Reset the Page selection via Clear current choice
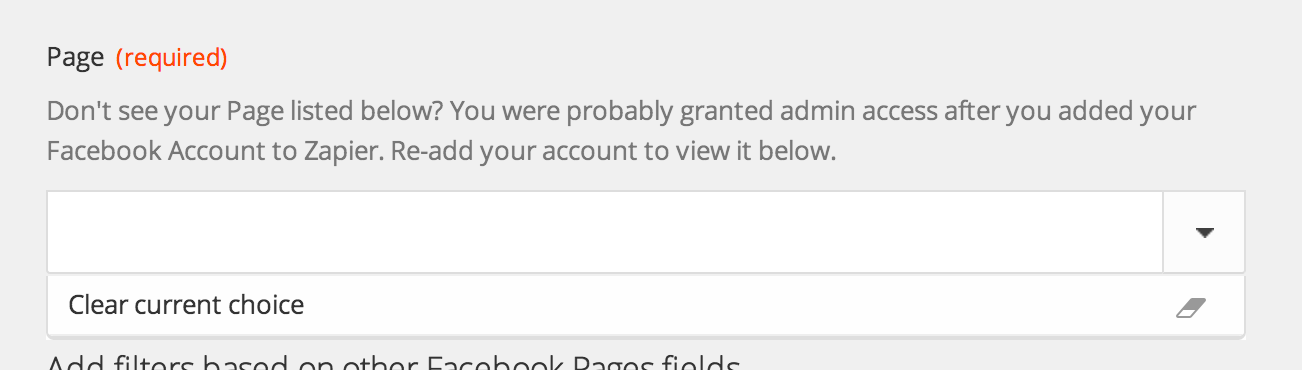1302x370 pixels. (646, 305)
